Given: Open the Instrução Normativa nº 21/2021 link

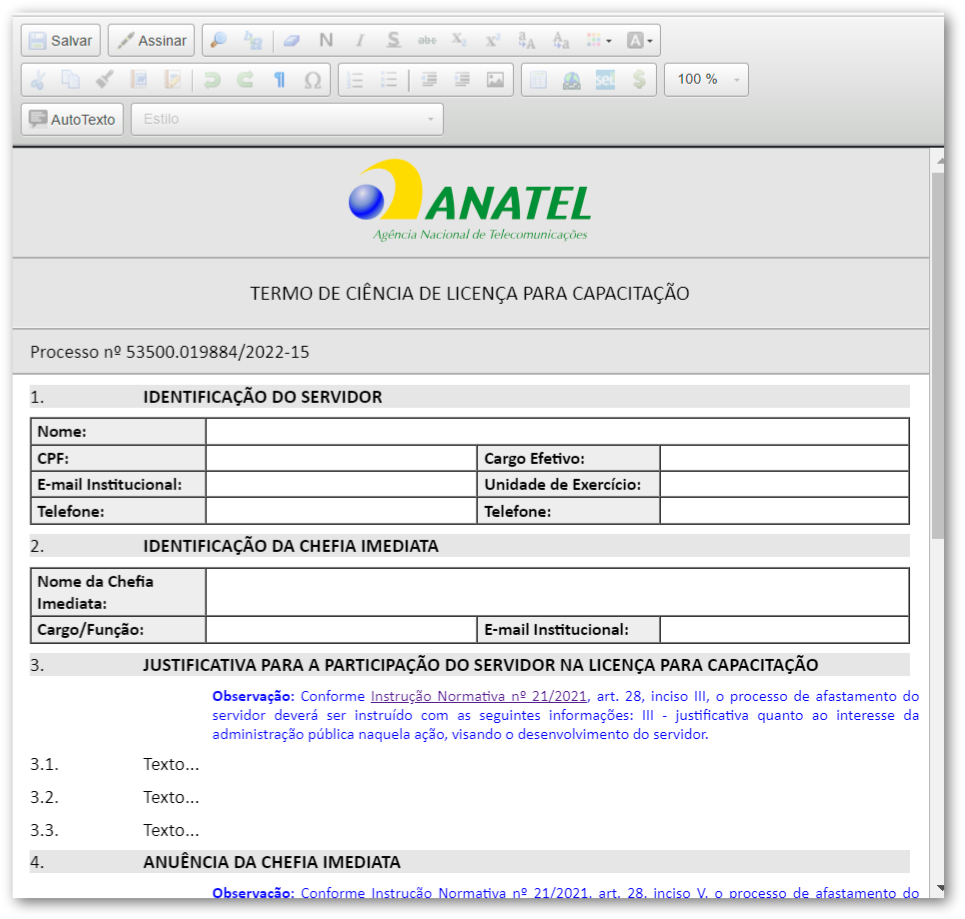Looking at the screenshot, I should [478, 696].
